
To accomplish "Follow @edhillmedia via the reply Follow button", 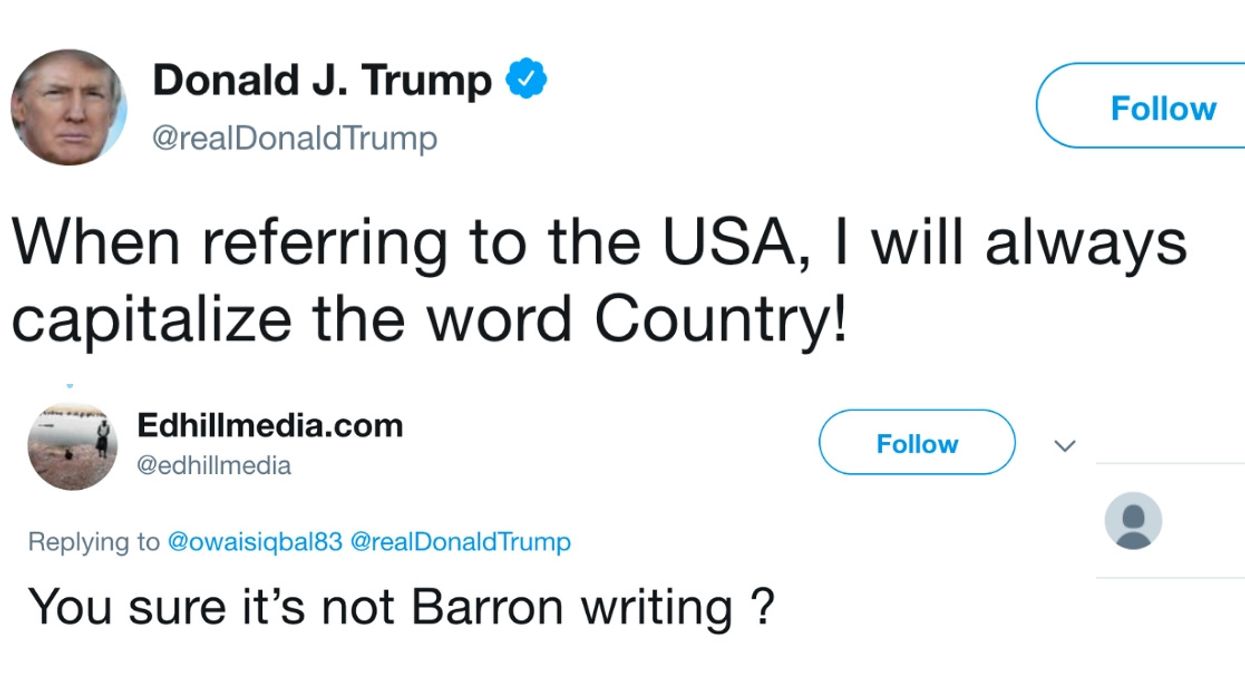I will pyautogui.click(x=916, y=443).
